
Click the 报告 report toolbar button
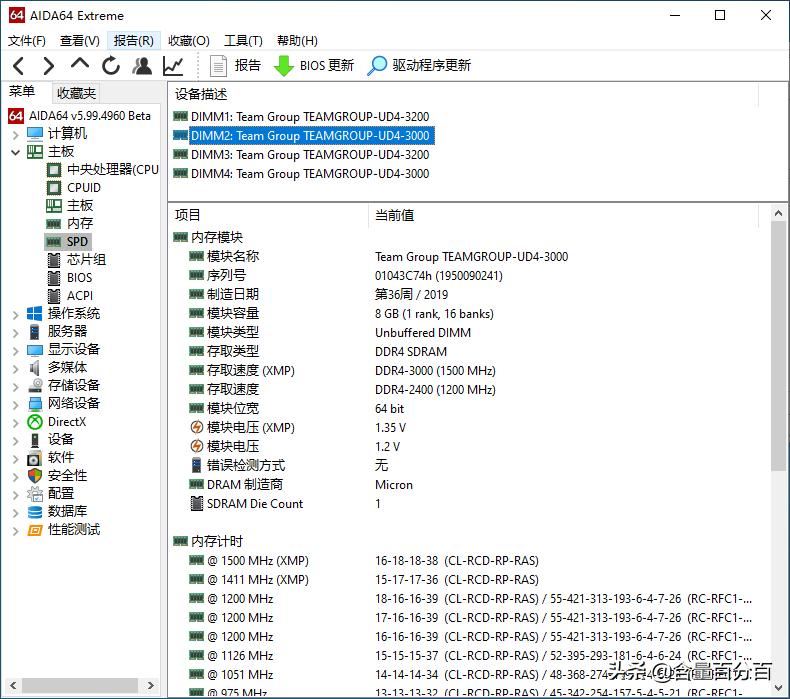click(235, 66)
